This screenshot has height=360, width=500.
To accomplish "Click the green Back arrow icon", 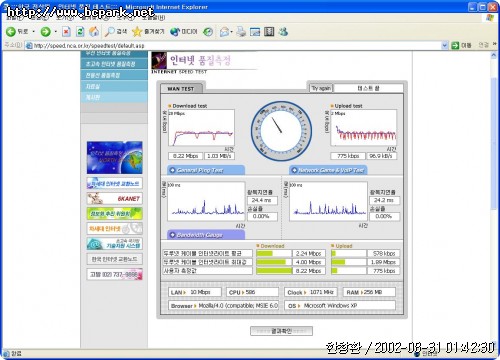I will (11, 32).
